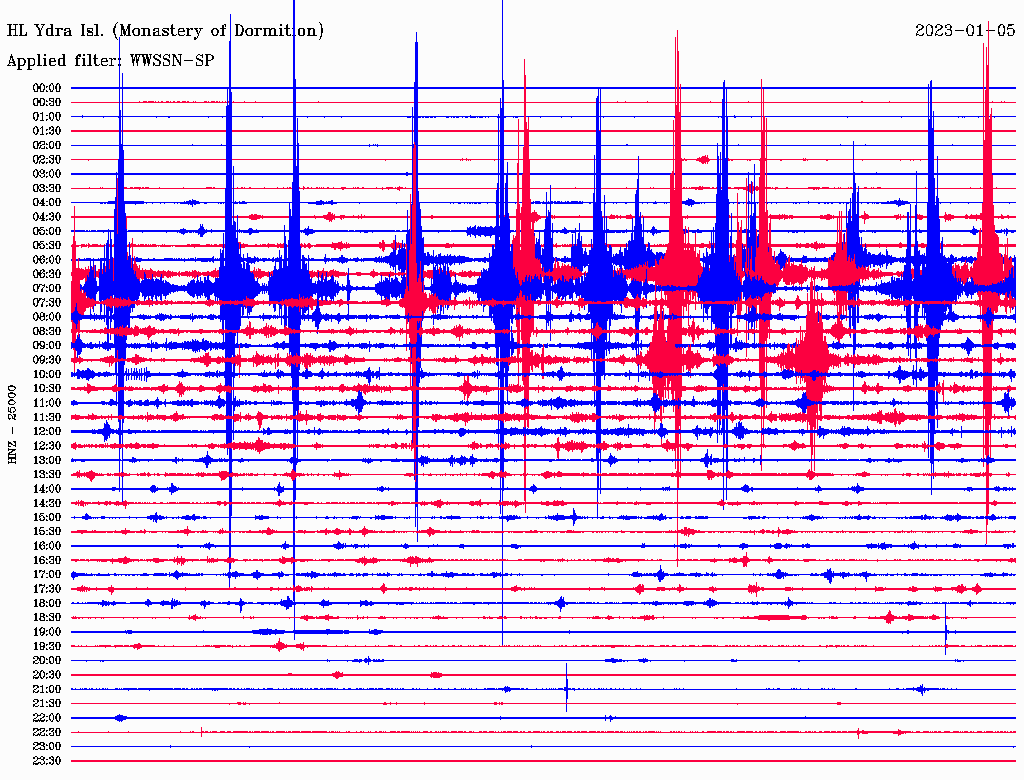Select the 00:00 time label
This screenshot has height=780, width=1024.
tap(47, 88)
